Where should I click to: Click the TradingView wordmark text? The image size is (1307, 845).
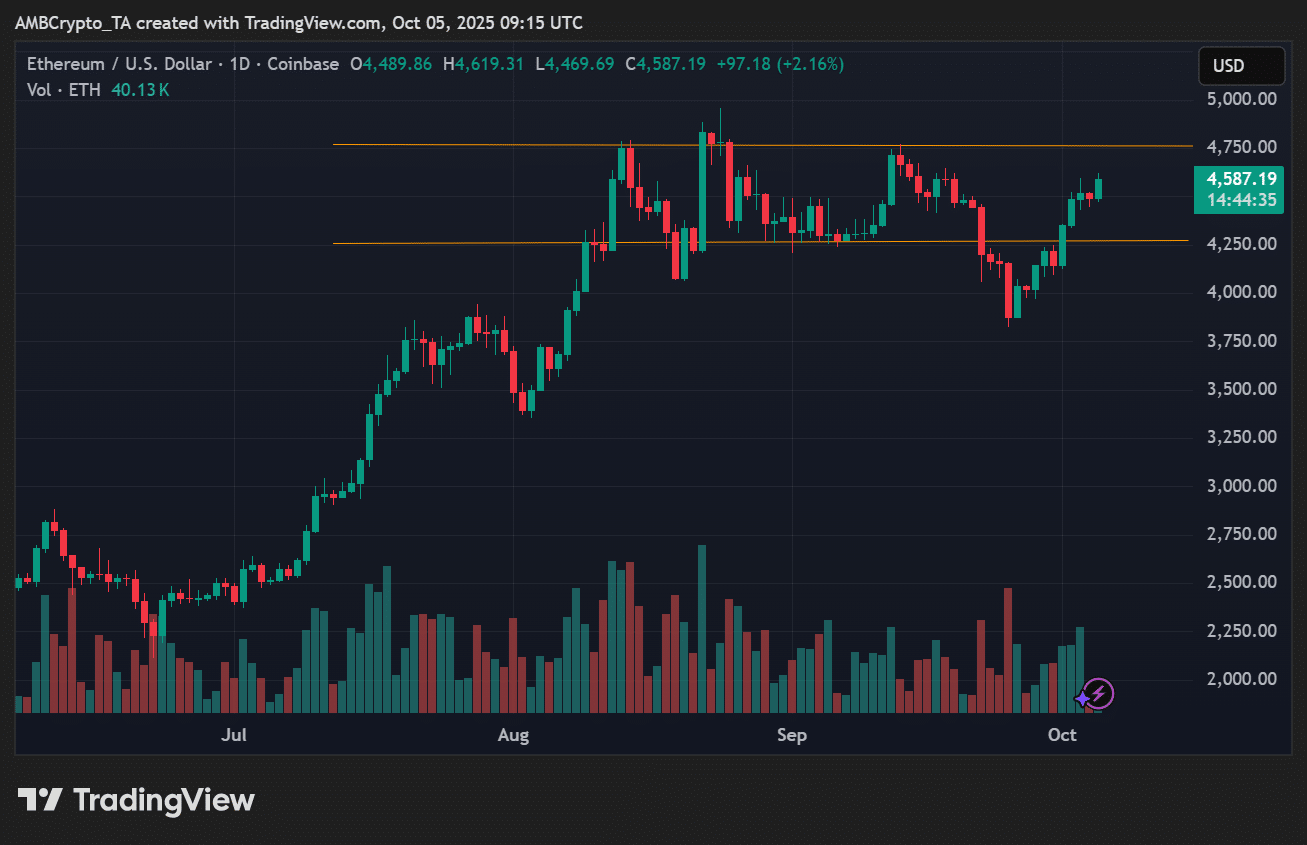point(164,800)
